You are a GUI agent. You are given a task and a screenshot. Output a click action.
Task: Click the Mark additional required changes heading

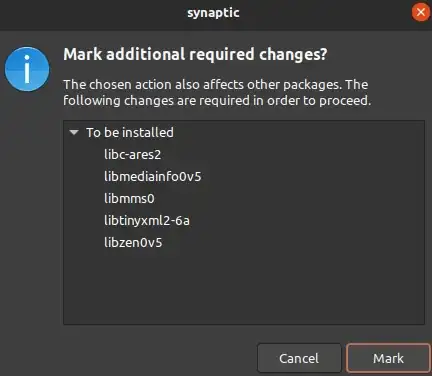pos(195,54)
